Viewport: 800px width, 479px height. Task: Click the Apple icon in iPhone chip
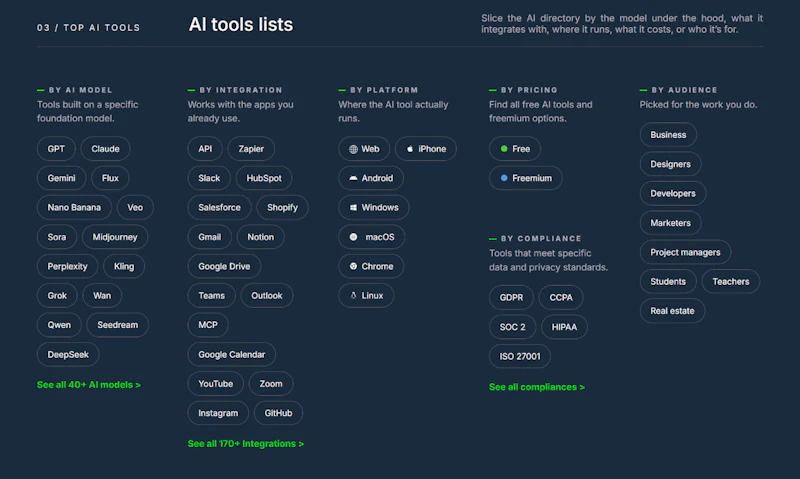coord(410,149)
